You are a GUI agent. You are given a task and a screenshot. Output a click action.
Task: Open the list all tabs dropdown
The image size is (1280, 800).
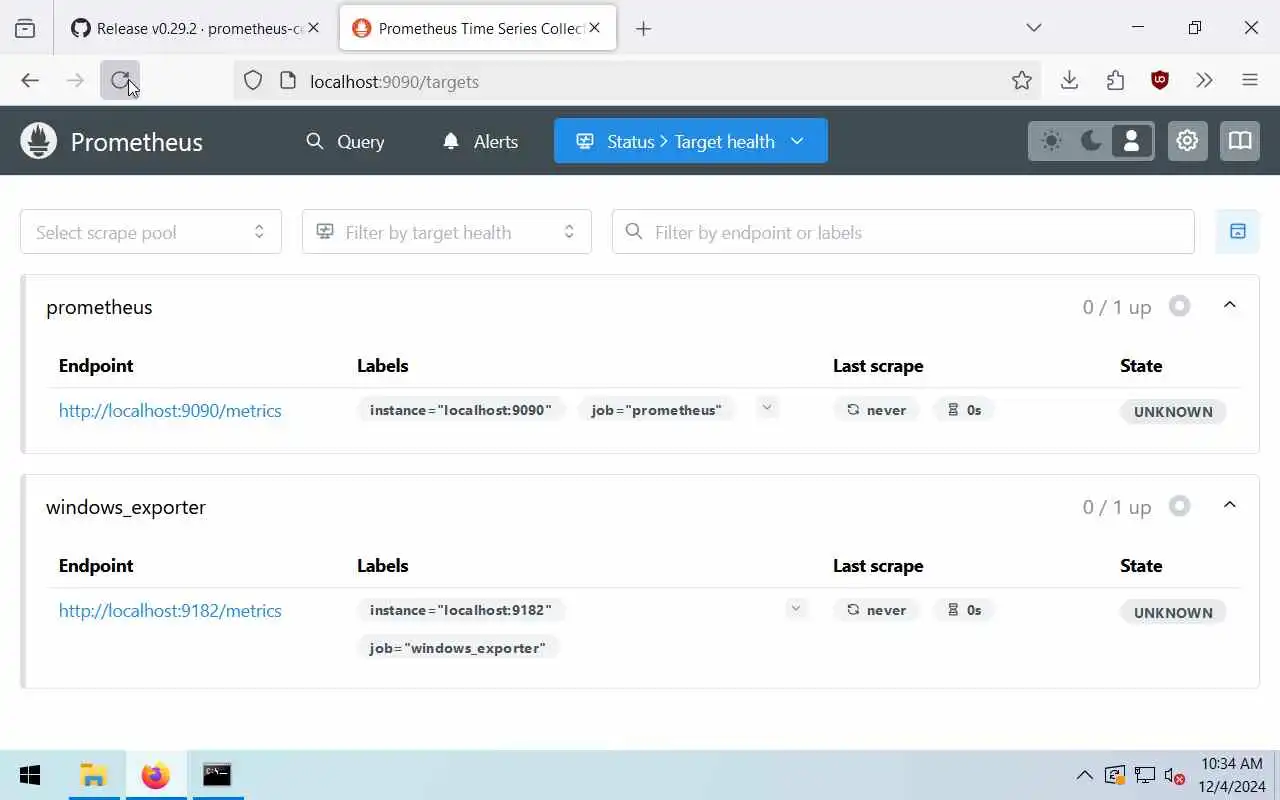pyautogui.click(x=1034, y=28)
